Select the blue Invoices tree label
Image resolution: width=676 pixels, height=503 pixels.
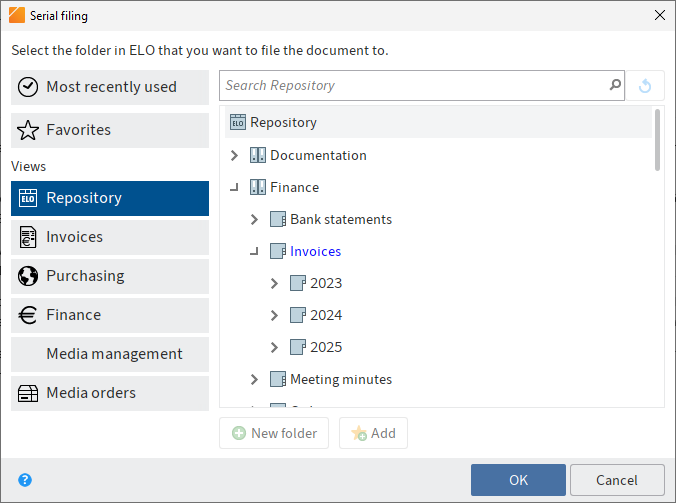coord(316,251)
